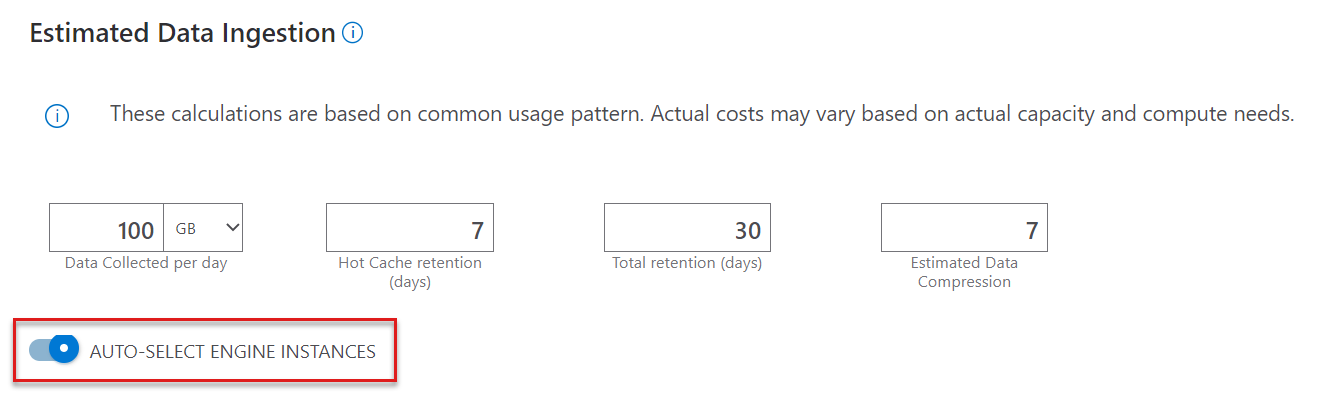Click the Estimated Data Ingestion heading
Screen dimensions: 1332x396
(x=182, y=33)
